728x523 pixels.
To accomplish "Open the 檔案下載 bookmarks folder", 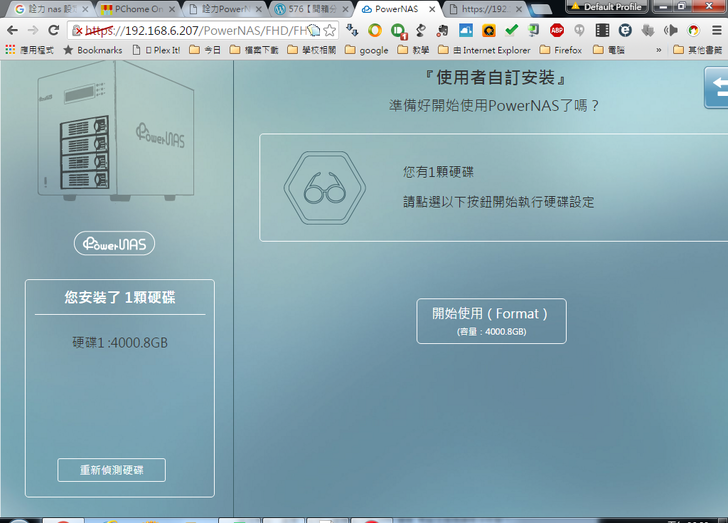I will click(x=254, y=50).
